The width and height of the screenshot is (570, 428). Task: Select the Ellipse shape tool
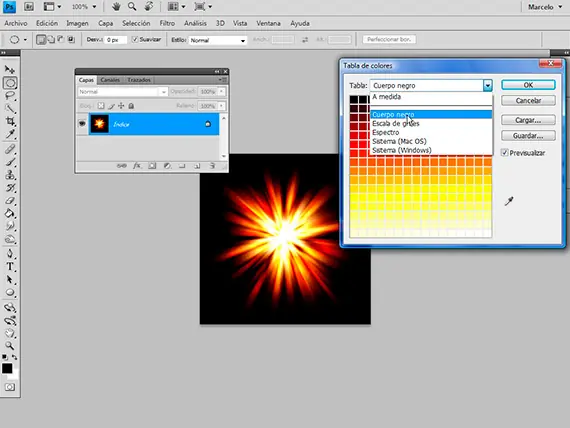tap(10, 292)
